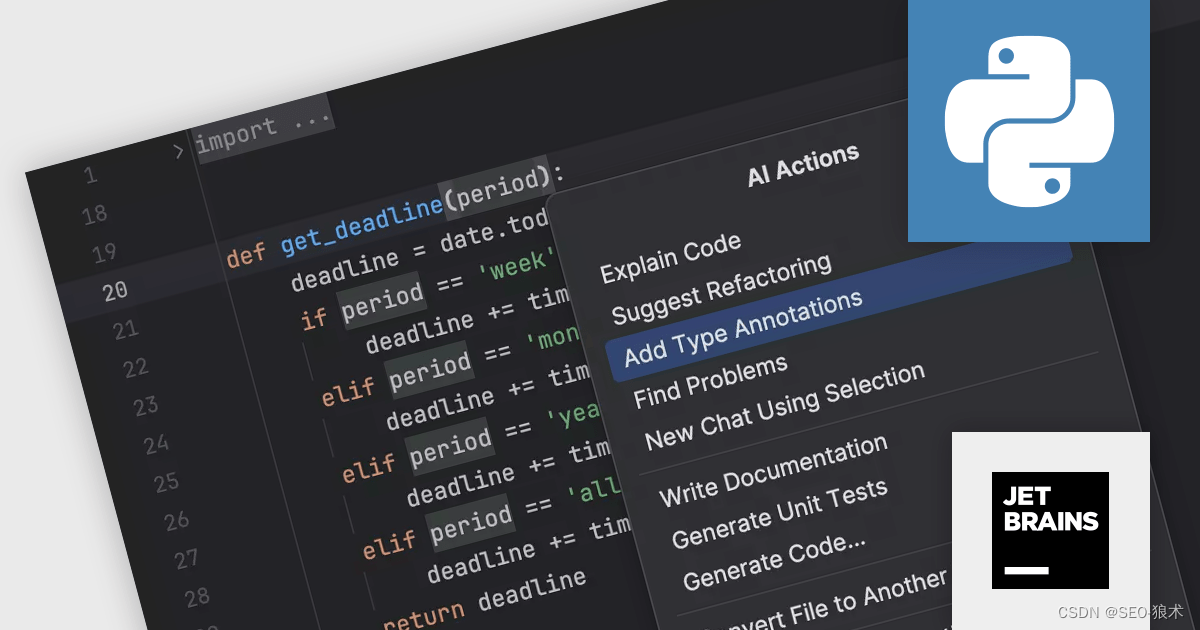
Task: Click line number 1 in gutter
Action: [90, 176]
